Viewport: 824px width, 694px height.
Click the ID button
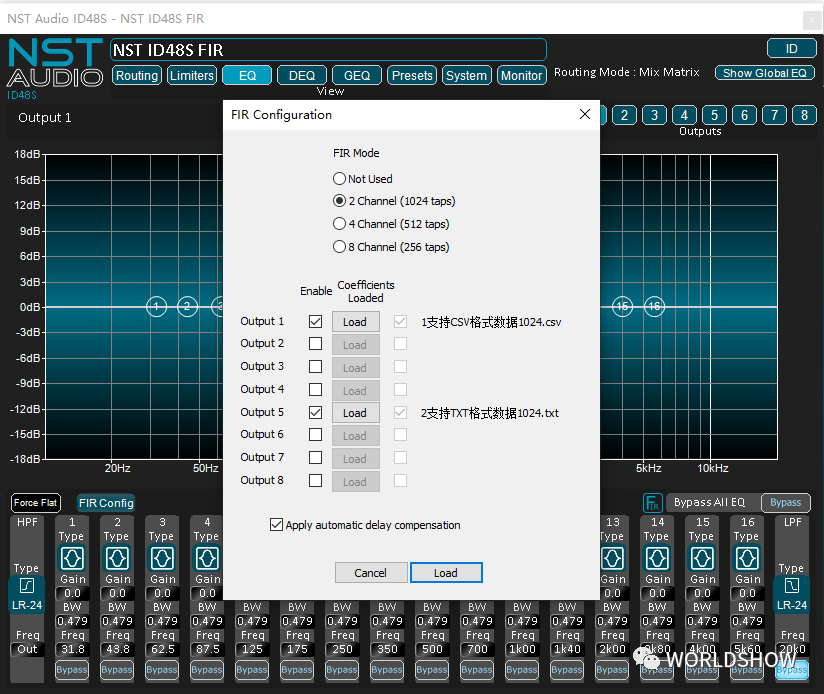click(x=791, y=49)
